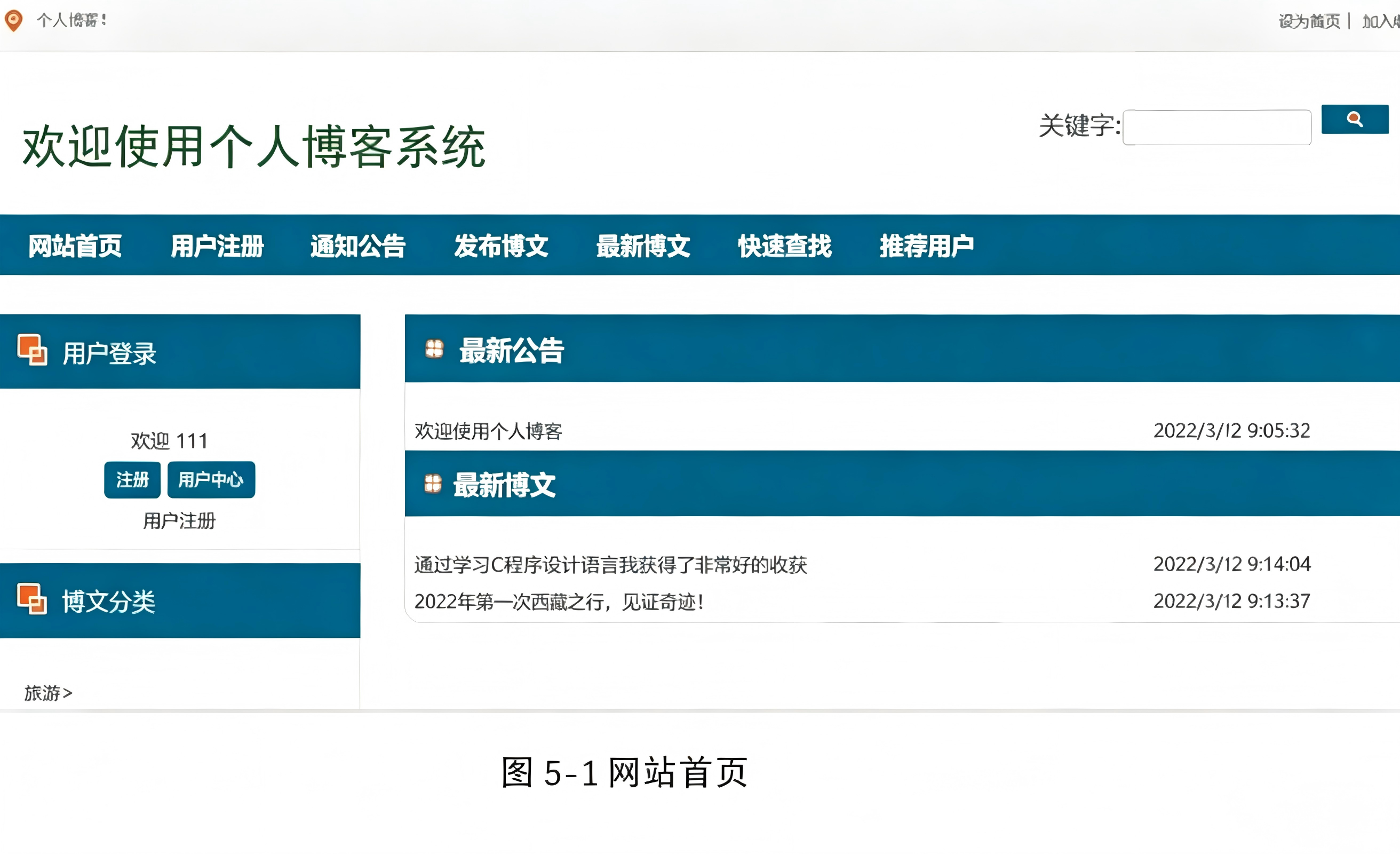Open post about 学习C程序设计语言
The height and width of the screenshot is (854, 1400).
(x=611, y=565)
